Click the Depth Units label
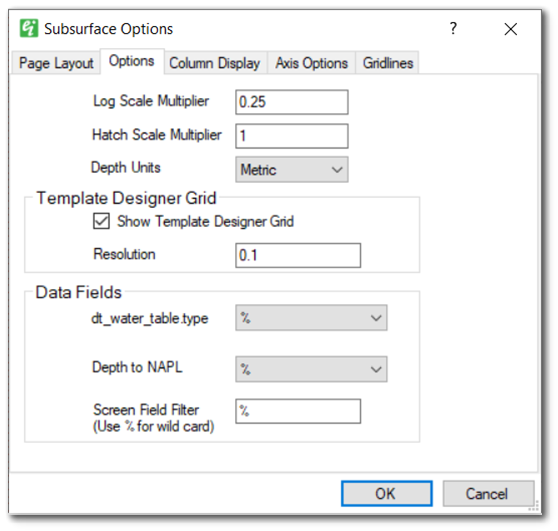Screen dimensions: 558x531 coord(126,167)
